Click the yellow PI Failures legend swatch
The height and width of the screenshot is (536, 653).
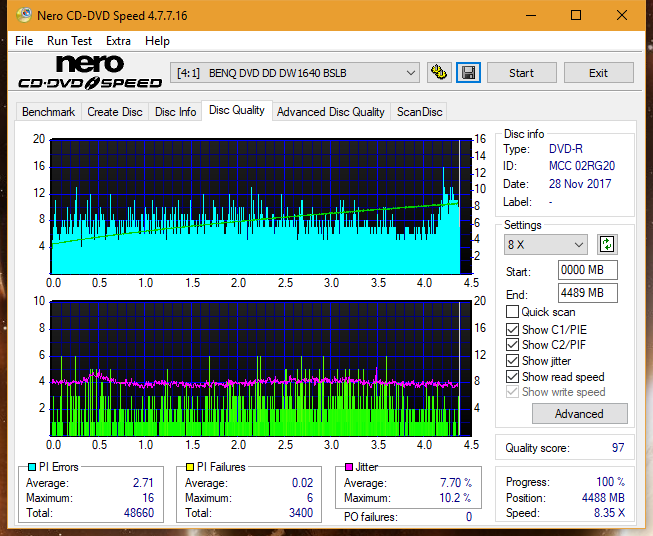190,467
